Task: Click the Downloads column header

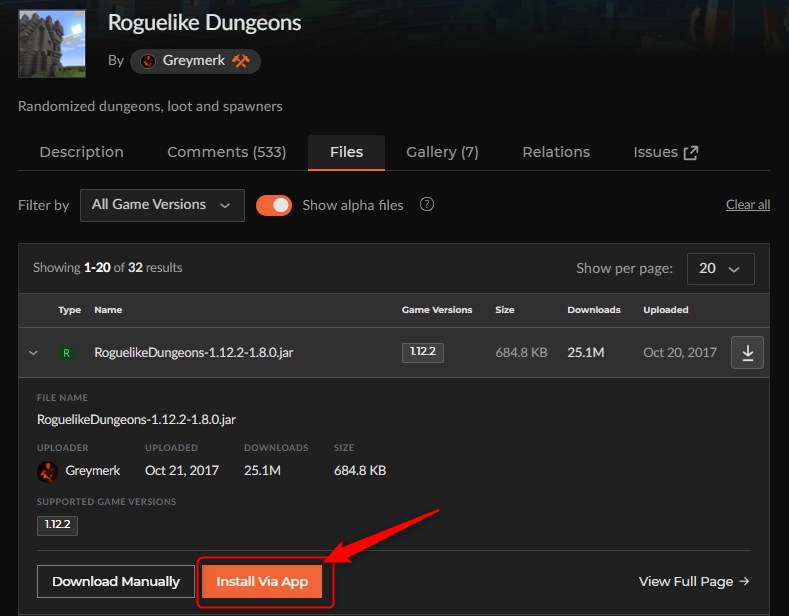Action: (x=594, y=310)
